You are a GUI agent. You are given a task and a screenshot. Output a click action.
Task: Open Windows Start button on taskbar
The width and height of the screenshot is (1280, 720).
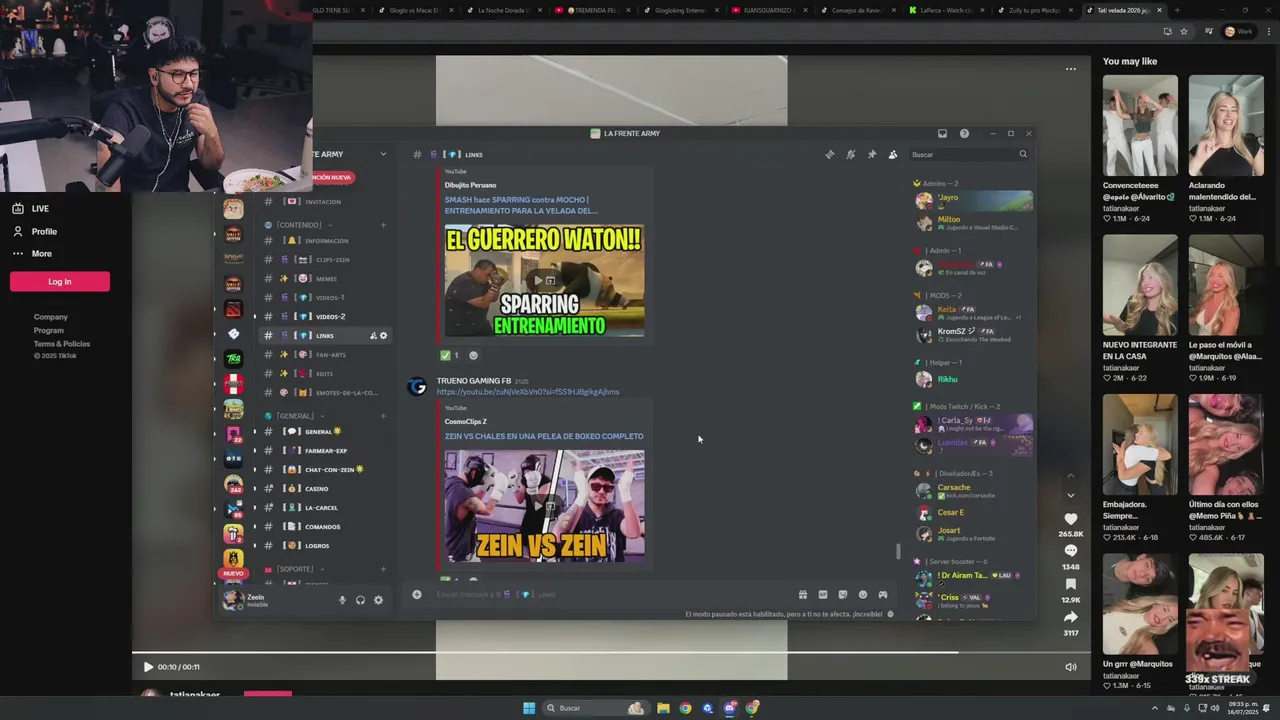[x=529, y=708]
